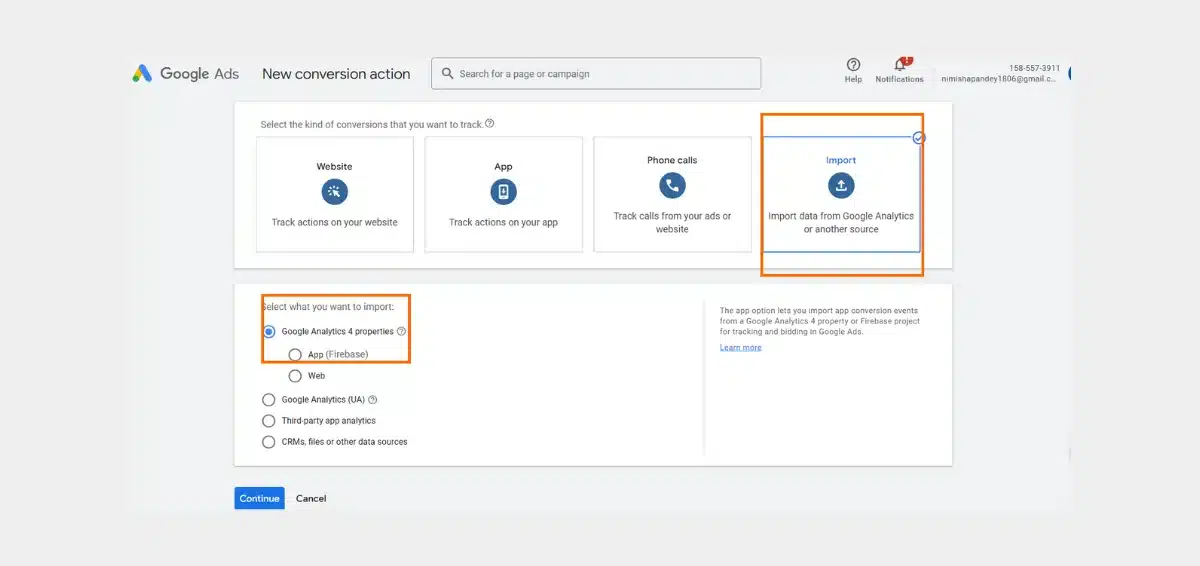Select Google Analytics 4 properties radio button
This screenshot has width=1200, height=566.
[269, 331]
